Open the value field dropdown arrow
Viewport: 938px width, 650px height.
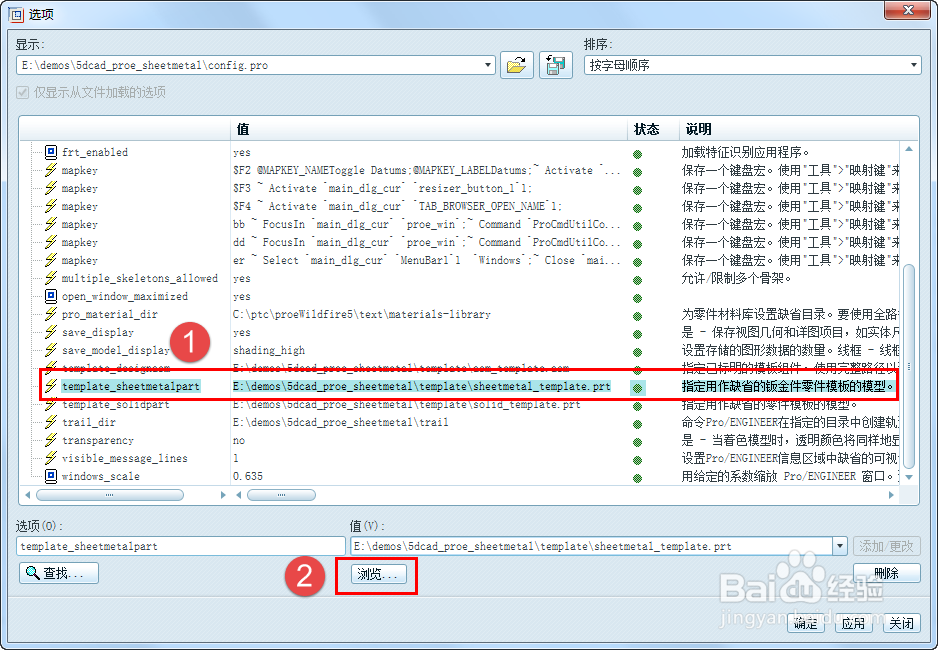[x=840, y=546]
